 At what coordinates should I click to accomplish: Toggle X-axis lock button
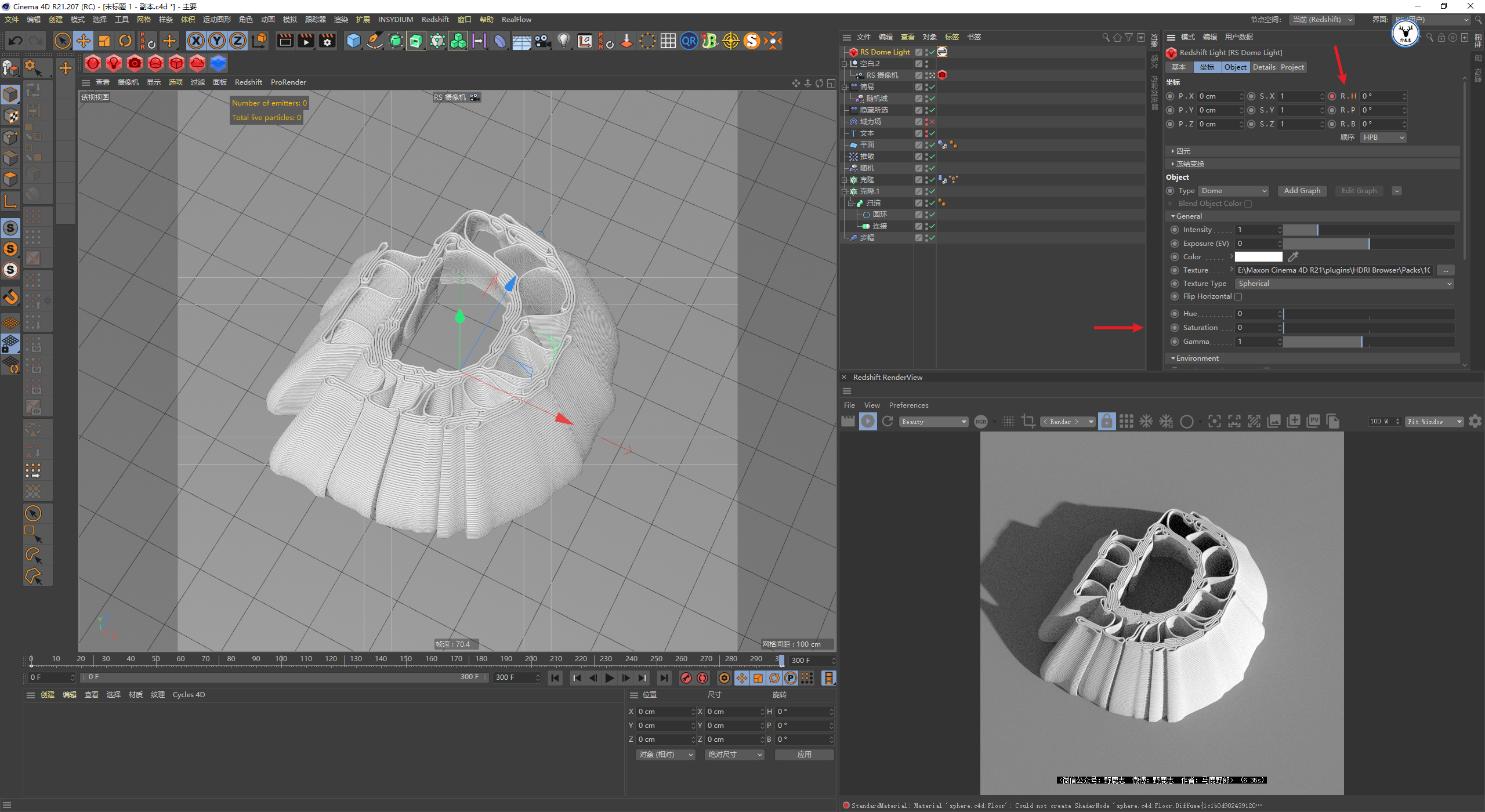coord(196,41)
